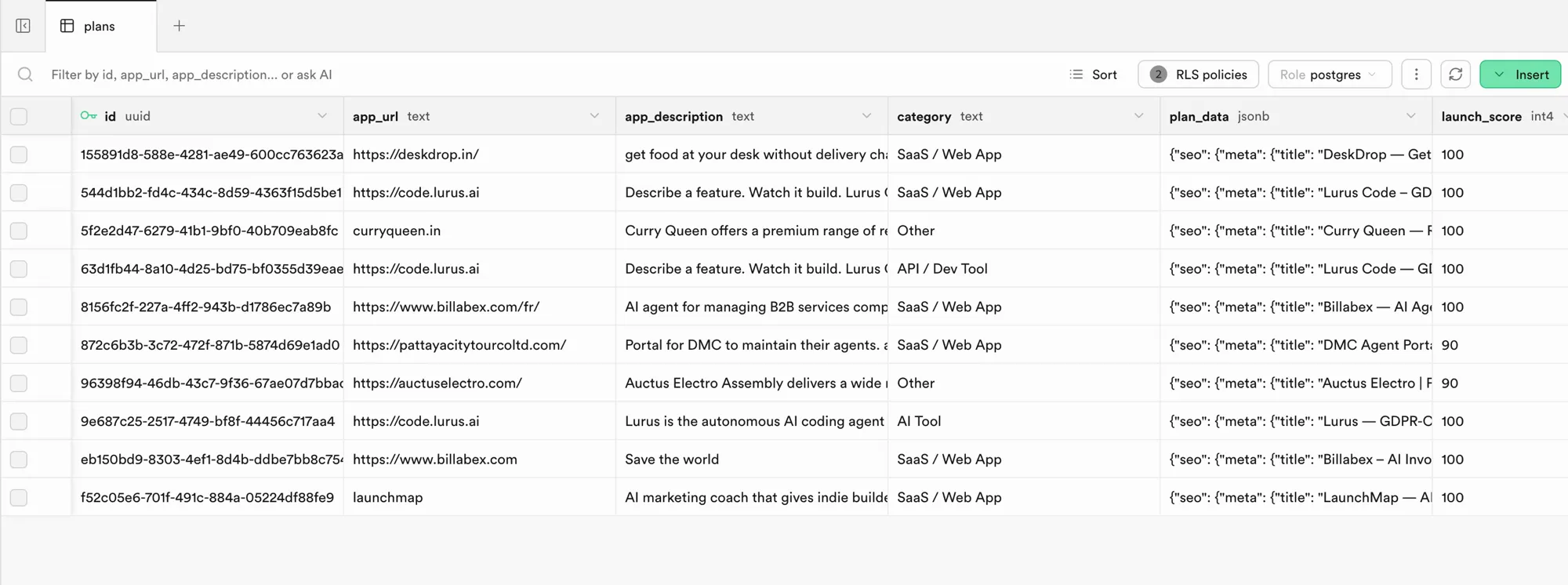The height and width of the screenshot is (585, 1568).
Task: Click launch_score column header
Action: click(x=1500, y=116)
